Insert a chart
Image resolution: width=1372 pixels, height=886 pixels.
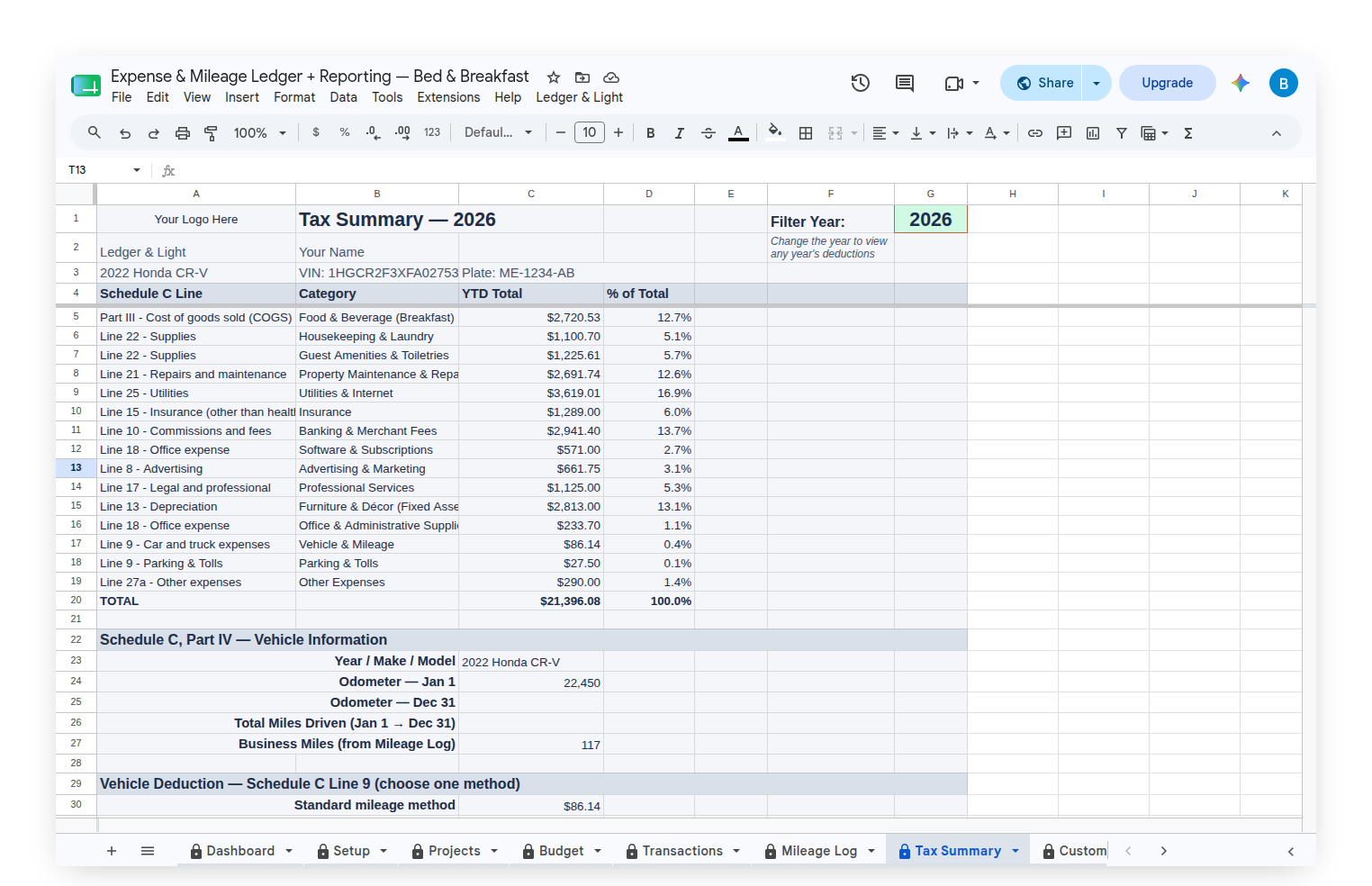click(1093, 133)
